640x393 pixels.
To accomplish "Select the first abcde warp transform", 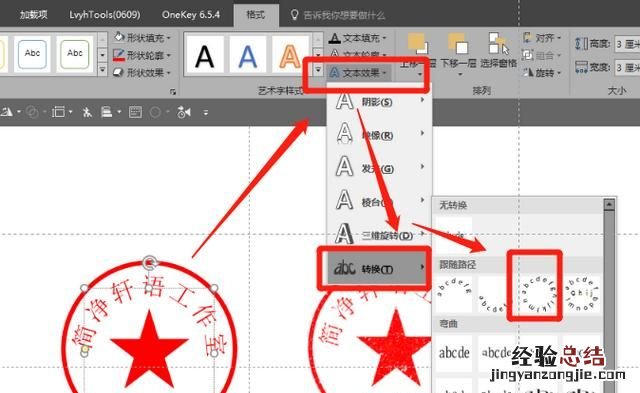I will coord(454,353).
